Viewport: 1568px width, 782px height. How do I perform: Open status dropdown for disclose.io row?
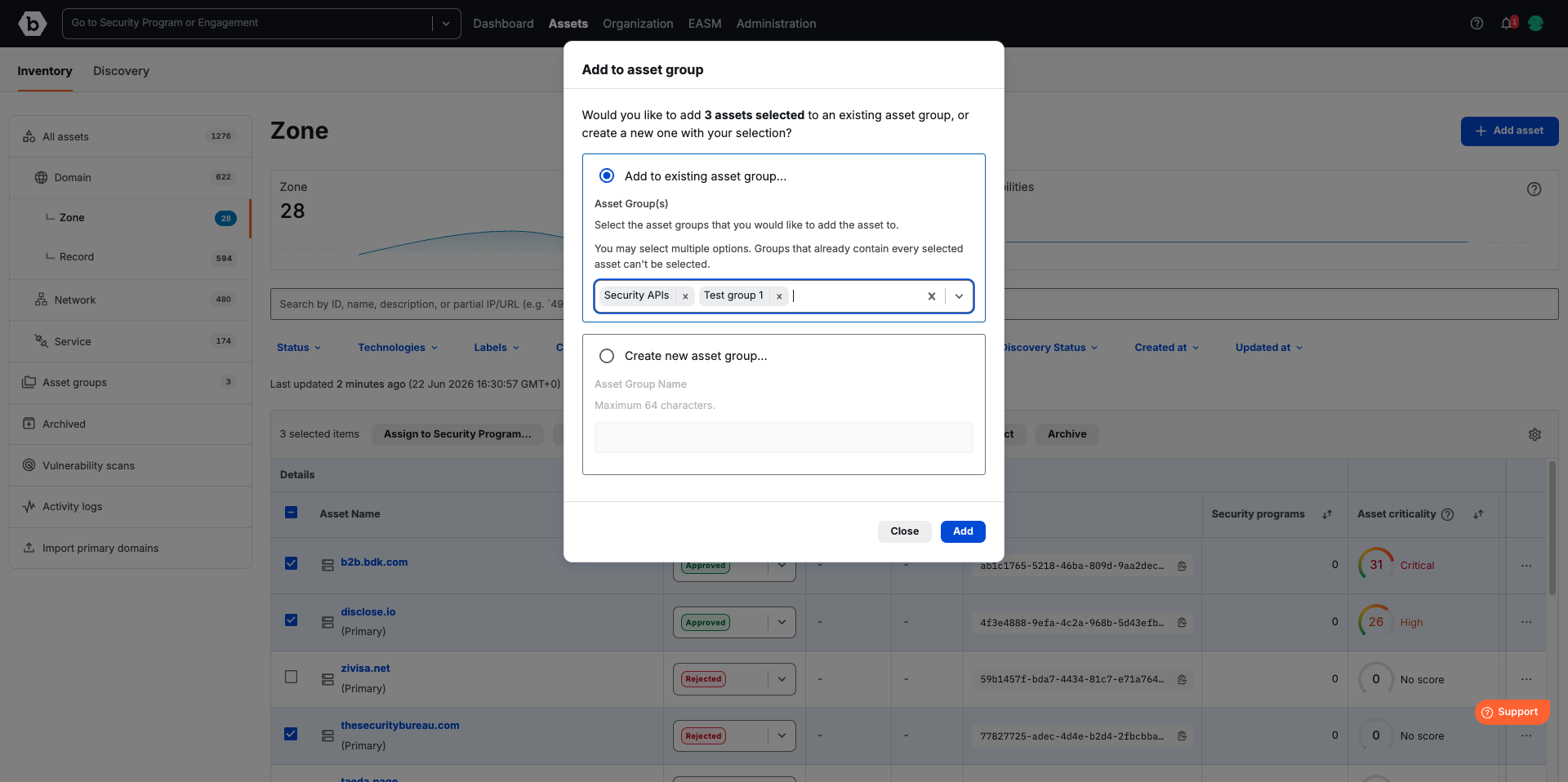[782, 622]
